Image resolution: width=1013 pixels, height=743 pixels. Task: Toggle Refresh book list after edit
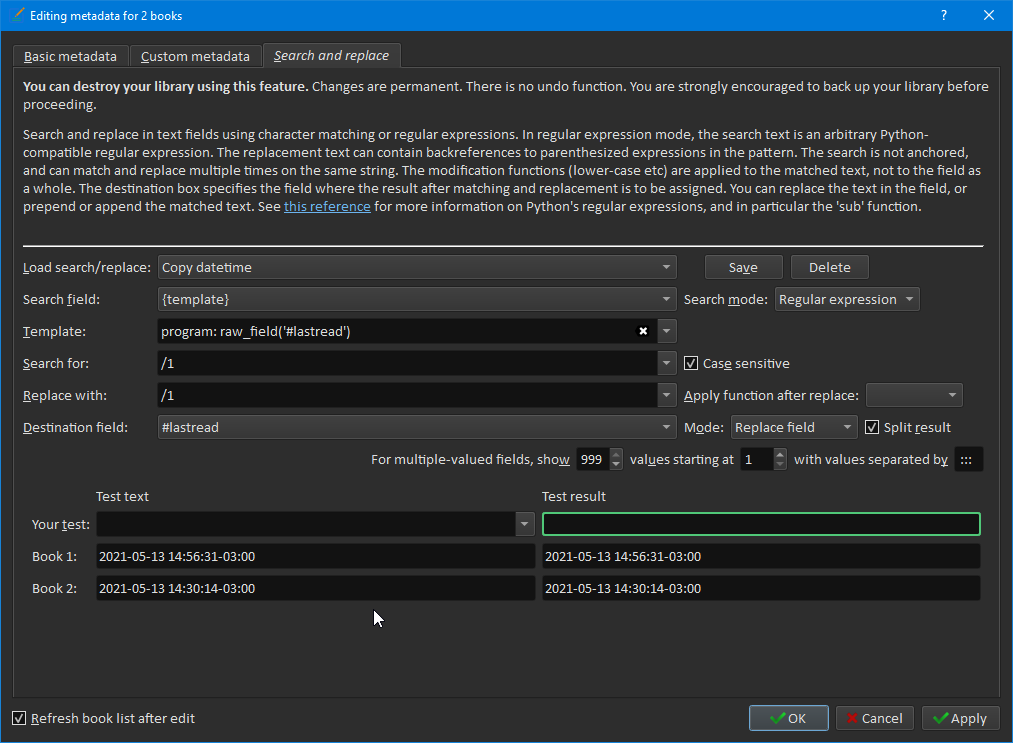click(19, 718)
